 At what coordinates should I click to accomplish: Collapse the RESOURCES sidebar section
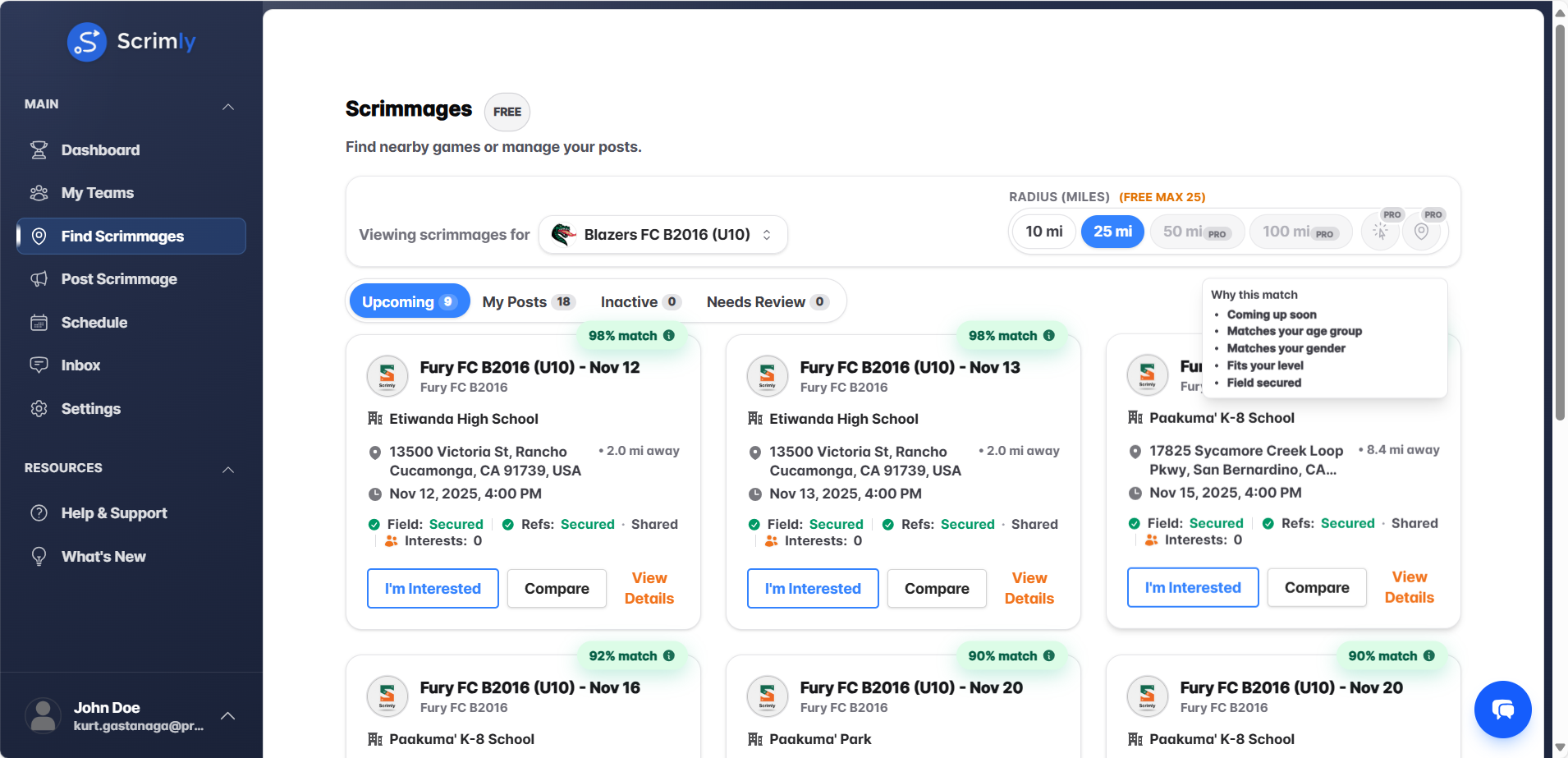[228, 470]
